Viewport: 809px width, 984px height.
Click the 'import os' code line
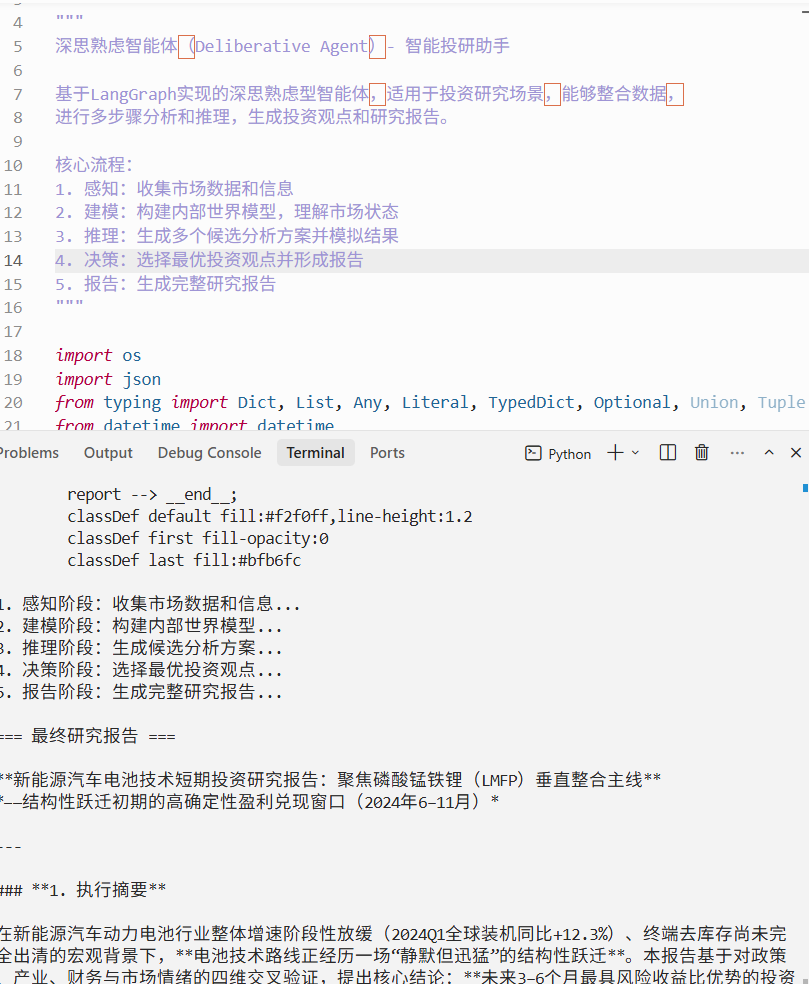tap(99, 355)
